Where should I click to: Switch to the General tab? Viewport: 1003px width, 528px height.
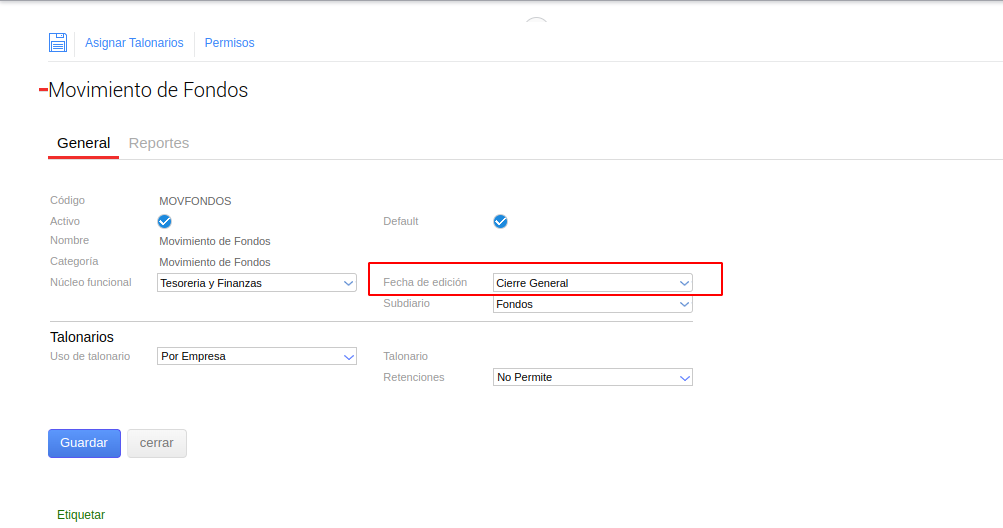tap(83, 143)
